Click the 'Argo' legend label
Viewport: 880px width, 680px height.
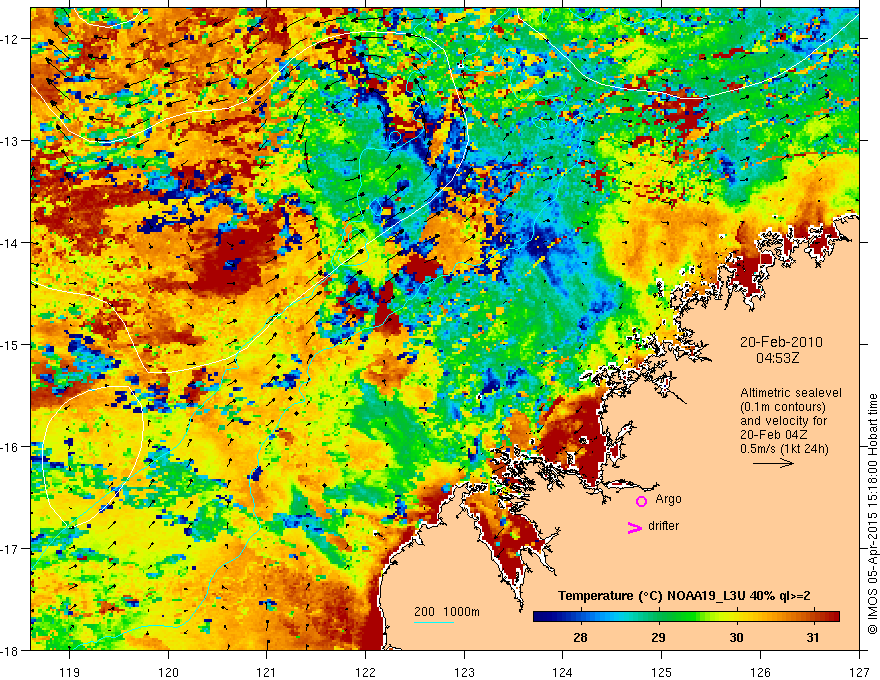tap(668, 499)
